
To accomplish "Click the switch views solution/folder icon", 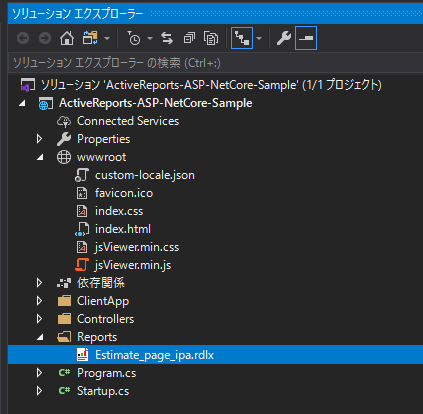I will click(x=90, y=39).
